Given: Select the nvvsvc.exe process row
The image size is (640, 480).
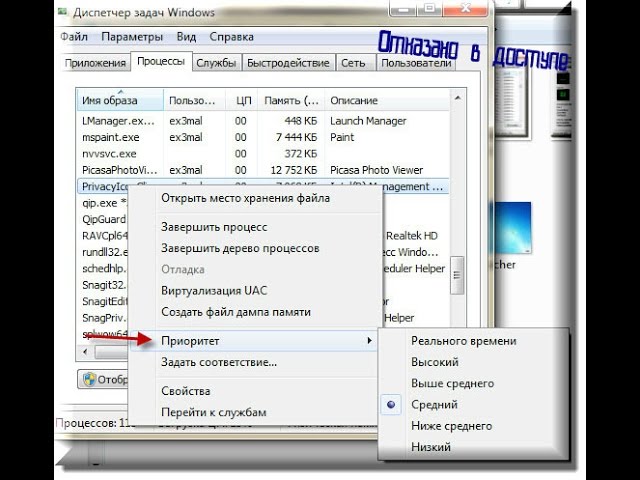Looking at the screenshot, I should point(263,154).
